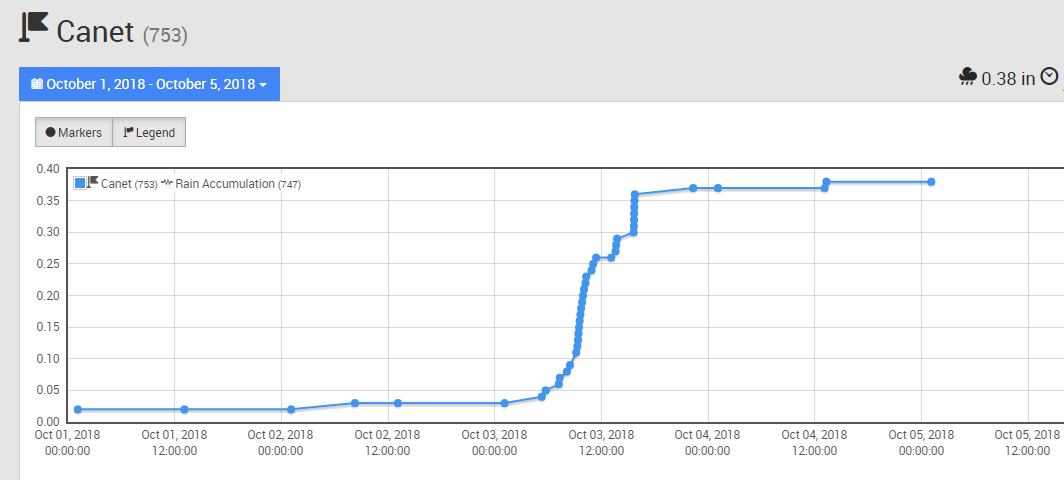Viewport: 1064px width, 480px height.
Task: Click the flag icon in the chart legend entry
Action: (x=93, y=182)
